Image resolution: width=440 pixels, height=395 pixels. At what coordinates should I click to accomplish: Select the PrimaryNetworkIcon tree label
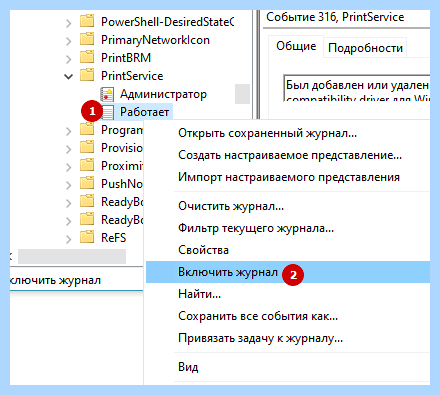tap(155, 40)
